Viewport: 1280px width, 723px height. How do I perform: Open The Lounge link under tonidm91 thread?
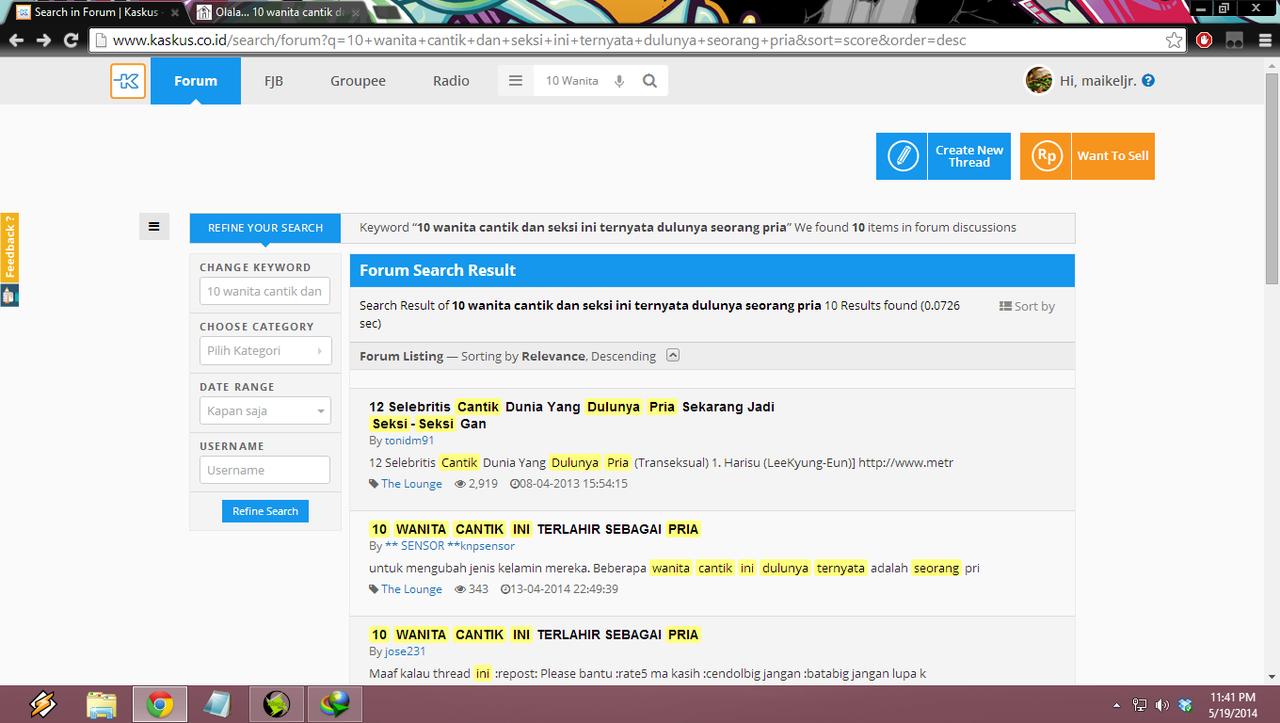411,484
